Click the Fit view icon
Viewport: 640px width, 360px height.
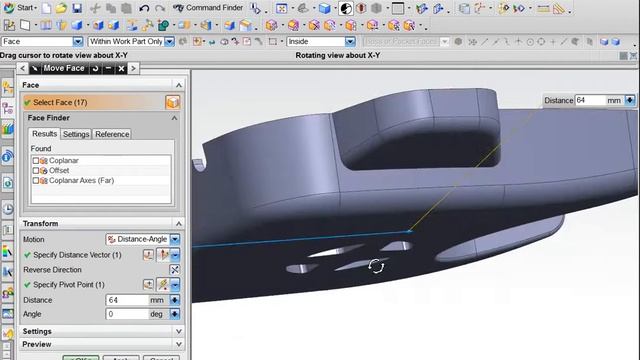coord(282,8)
